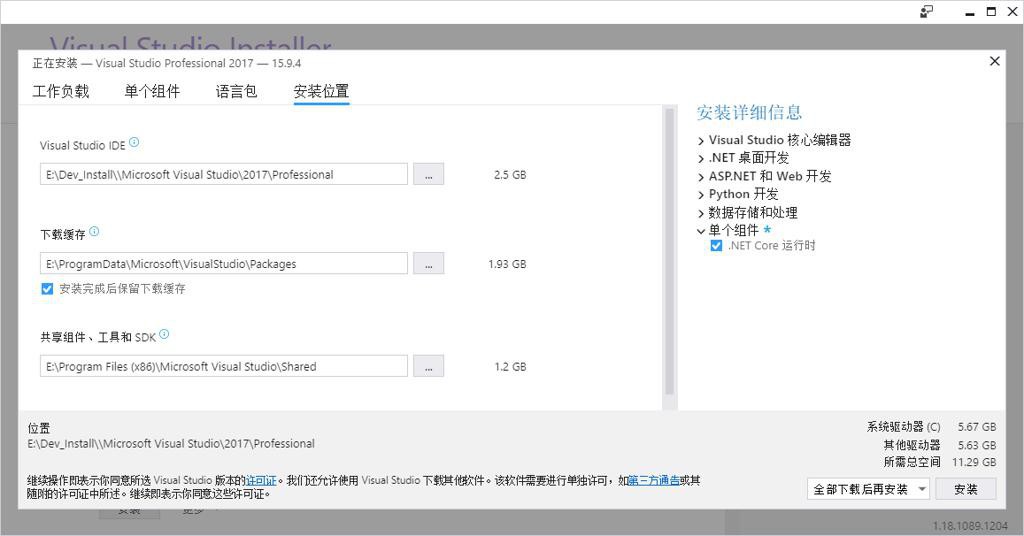1024x536 pixels.
Task: Click the 安装详细信息 heading
Action: pos(749,112)
